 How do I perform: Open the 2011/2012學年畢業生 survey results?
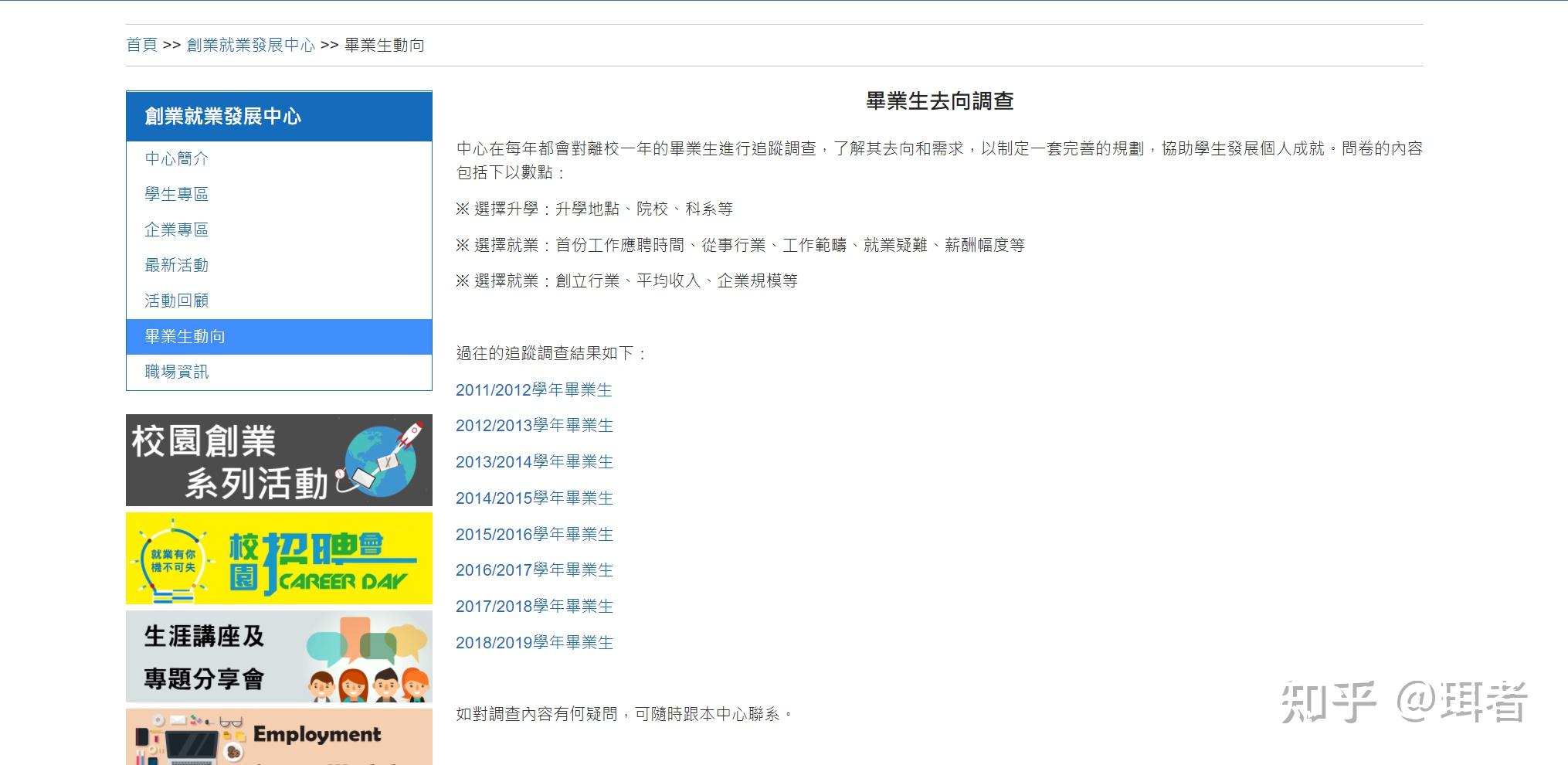535,389
